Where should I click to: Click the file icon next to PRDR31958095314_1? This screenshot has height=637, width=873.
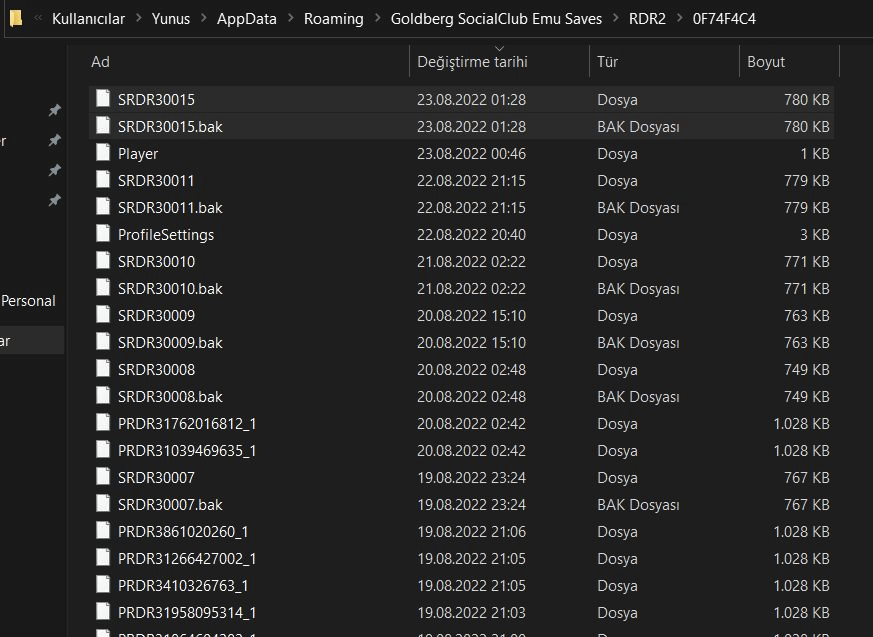[103, 611]
